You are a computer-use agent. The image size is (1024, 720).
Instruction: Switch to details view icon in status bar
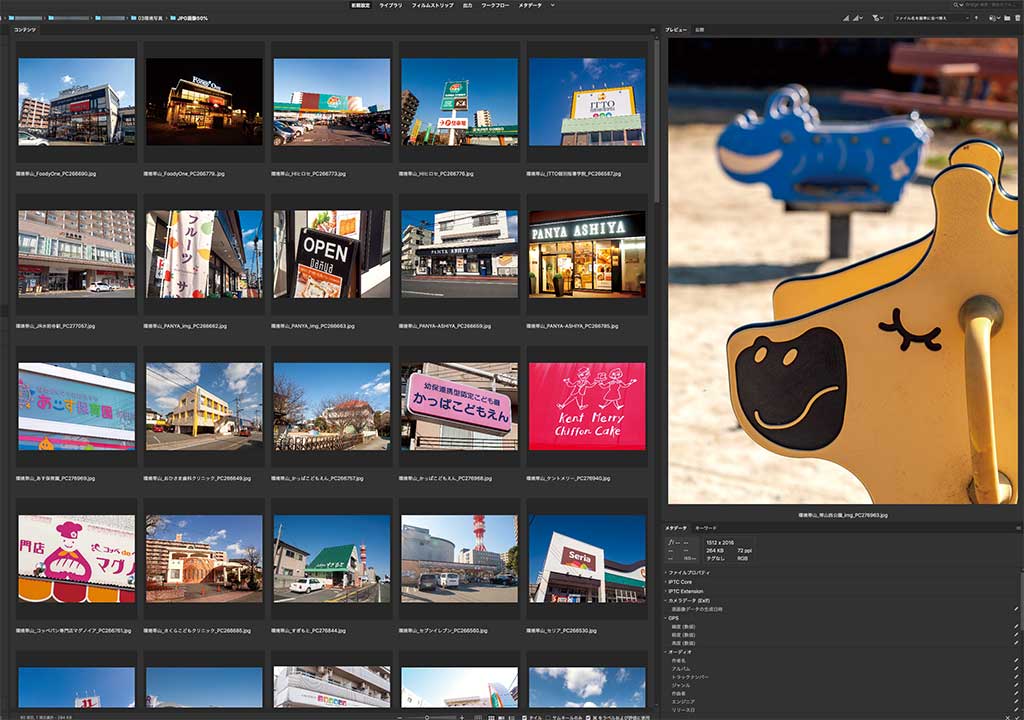point(502,717)
